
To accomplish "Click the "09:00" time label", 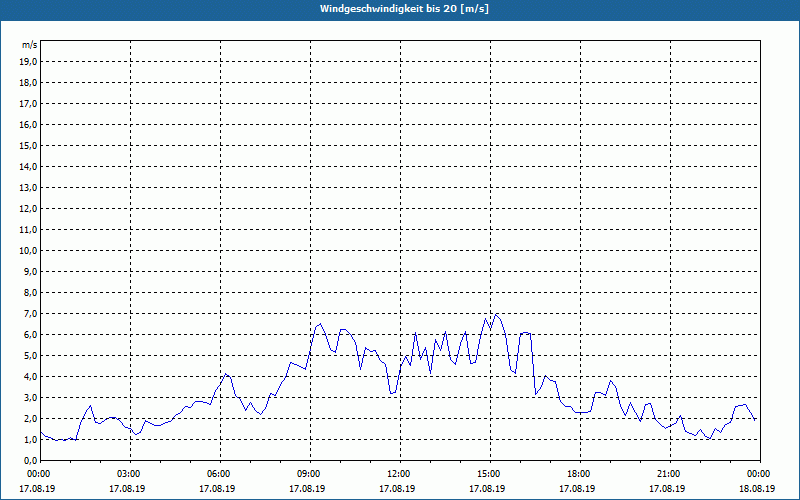I will 310,474.
